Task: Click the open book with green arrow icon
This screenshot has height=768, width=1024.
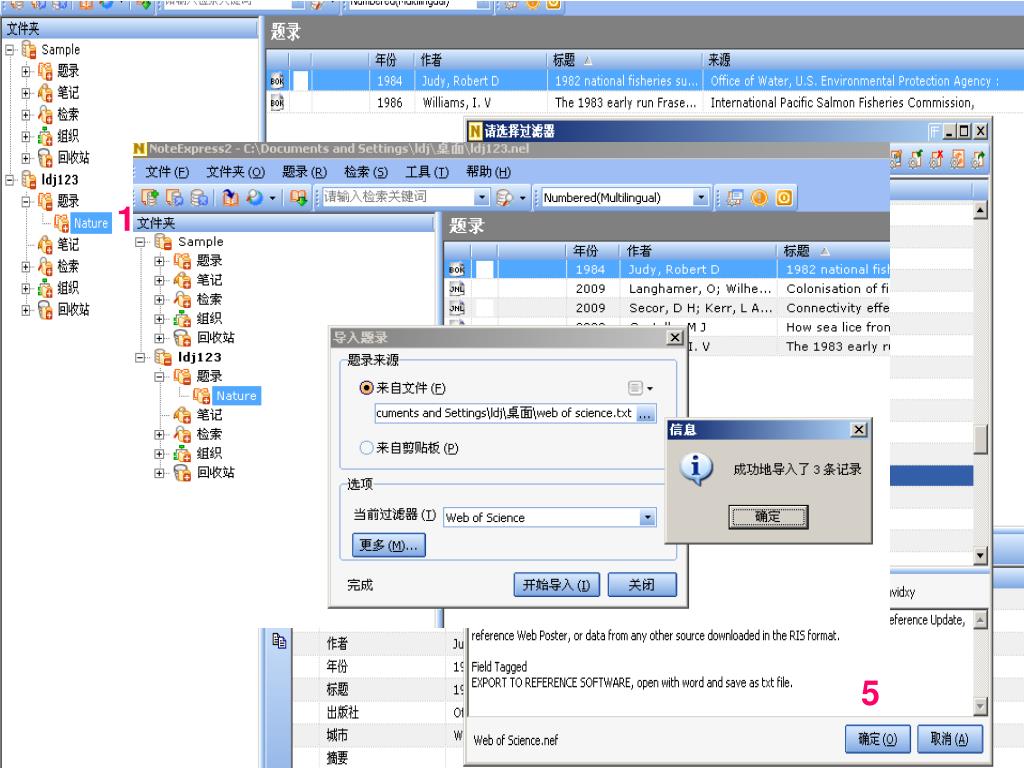Action: click(x=298, y=197)
